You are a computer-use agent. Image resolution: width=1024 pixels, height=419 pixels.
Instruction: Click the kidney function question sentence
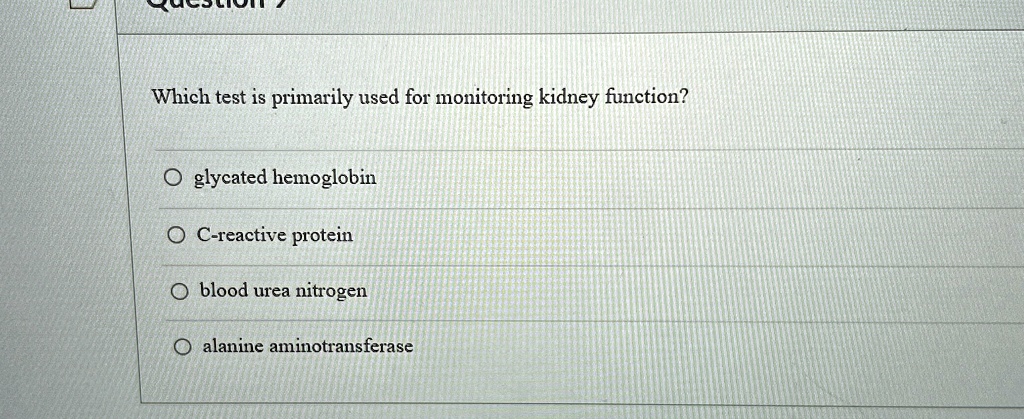420,99
